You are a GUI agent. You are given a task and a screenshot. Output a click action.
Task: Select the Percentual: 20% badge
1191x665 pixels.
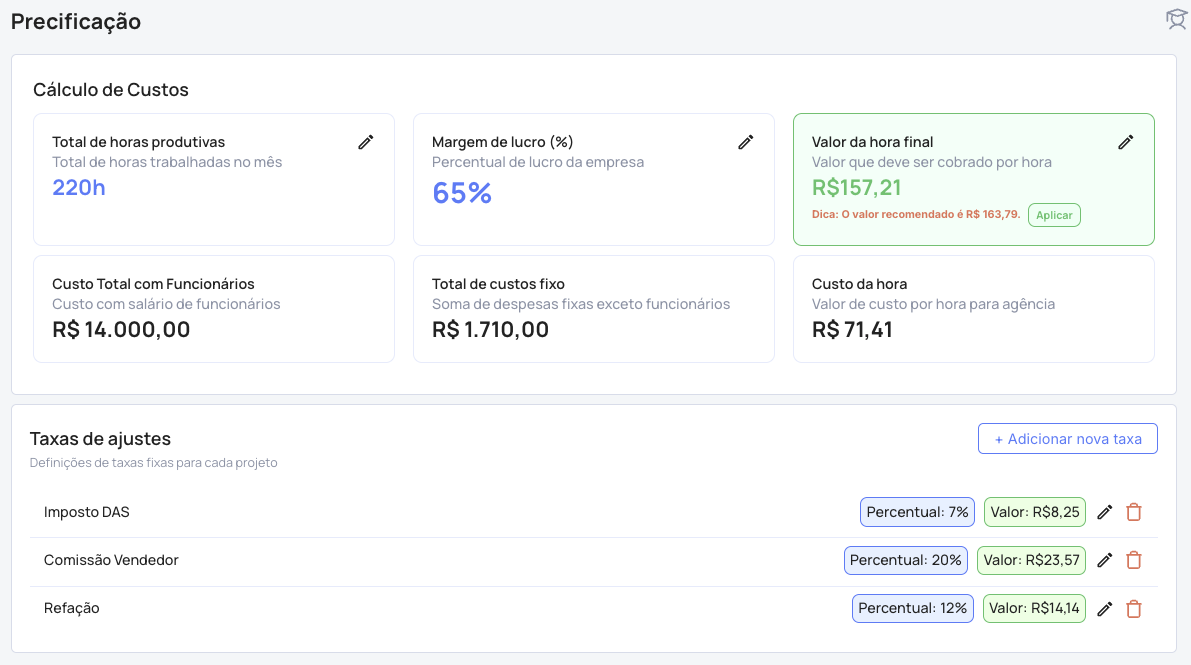pos(905,560)
